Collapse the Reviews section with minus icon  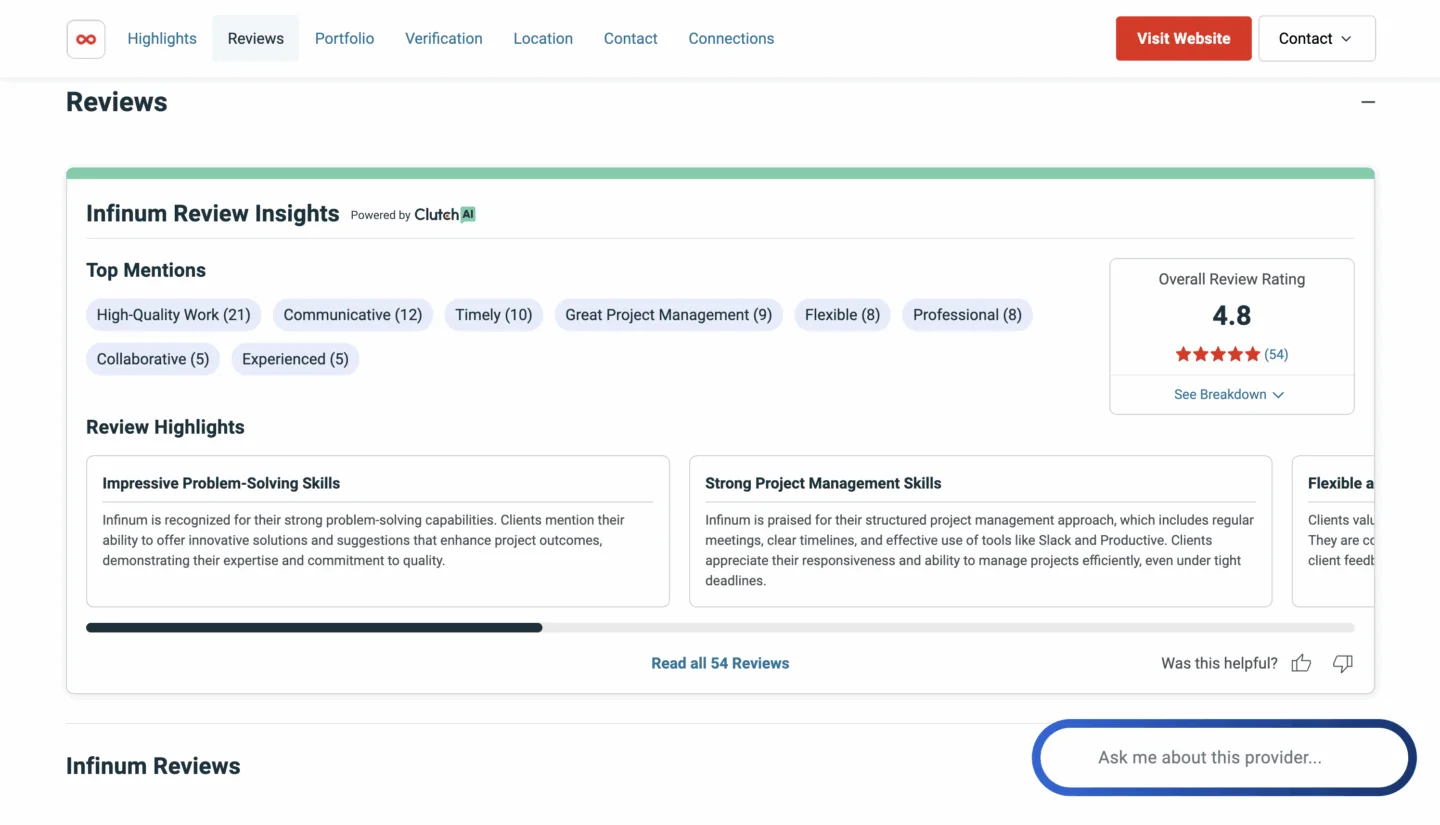tap(1368, 102)
